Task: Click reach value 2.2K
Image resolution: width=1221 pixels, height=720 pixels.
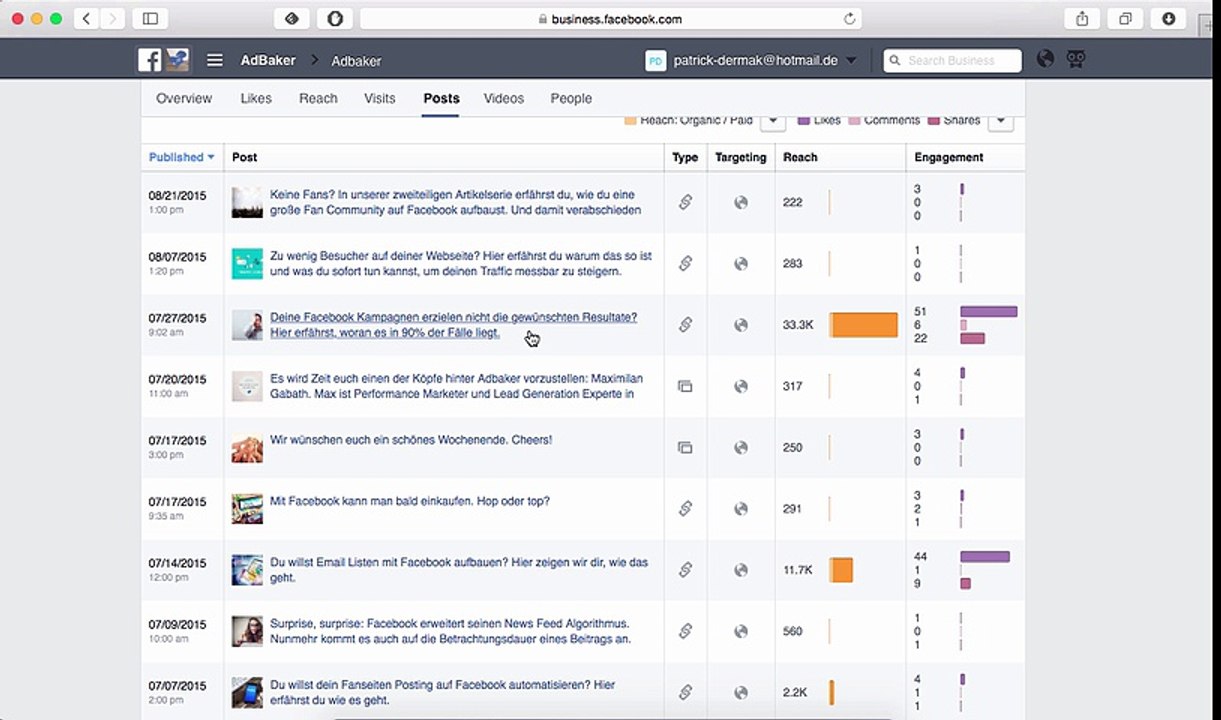Action: click(795, 692)
